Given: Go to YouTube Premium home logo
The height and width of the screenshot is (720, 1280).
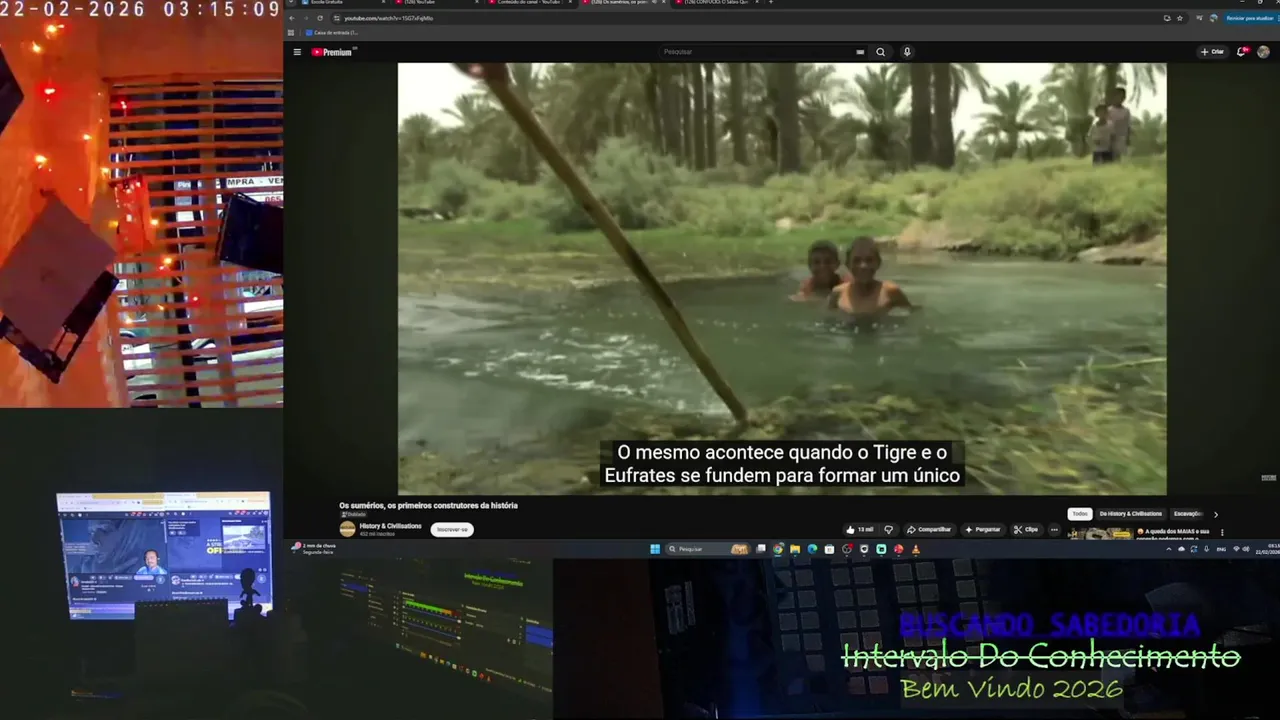Looking at the screenshot, I should (x=333, y=52).
